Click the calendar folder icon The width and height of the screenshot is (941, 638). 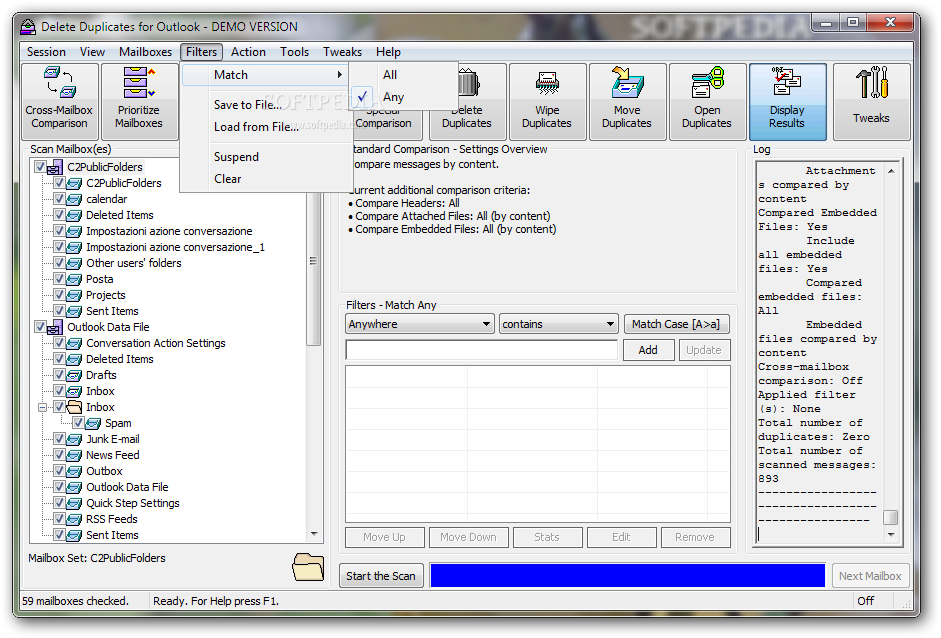click(74, 199)
